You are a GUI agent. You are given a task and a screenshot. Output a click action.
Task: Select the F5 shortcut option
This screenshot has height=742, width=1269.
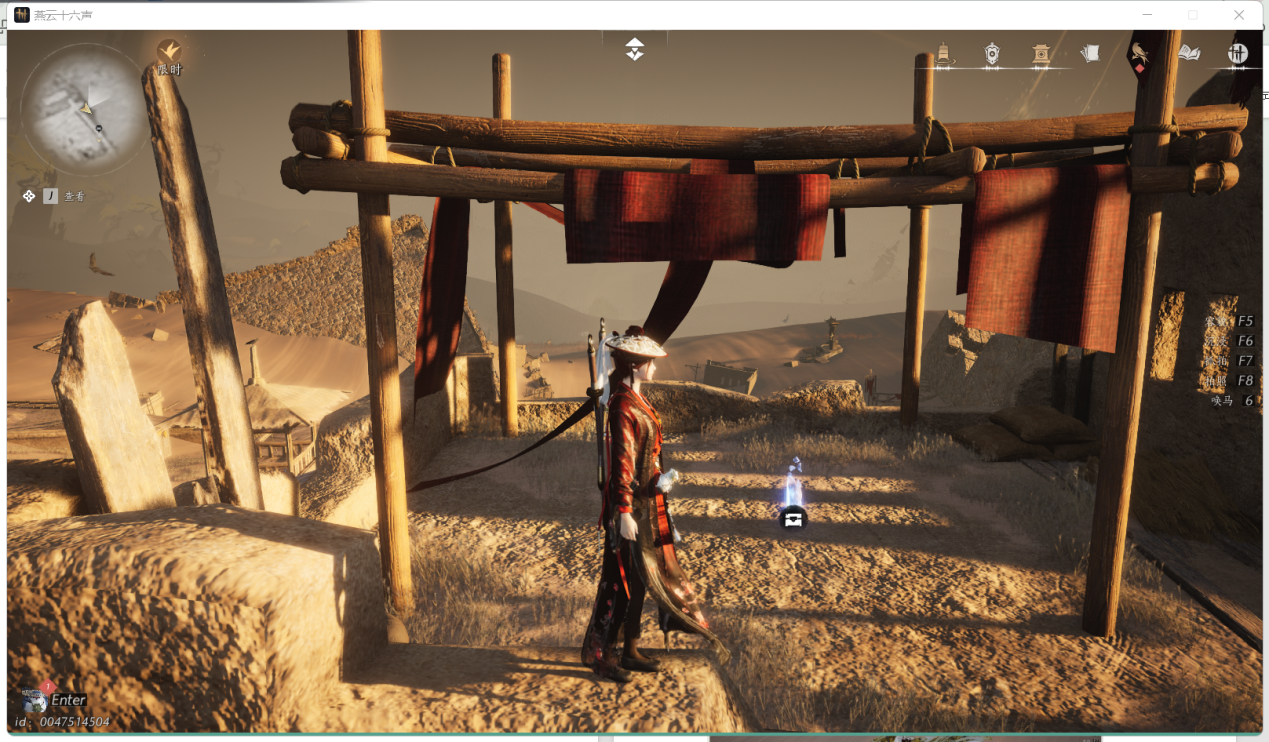(1231, 322)
